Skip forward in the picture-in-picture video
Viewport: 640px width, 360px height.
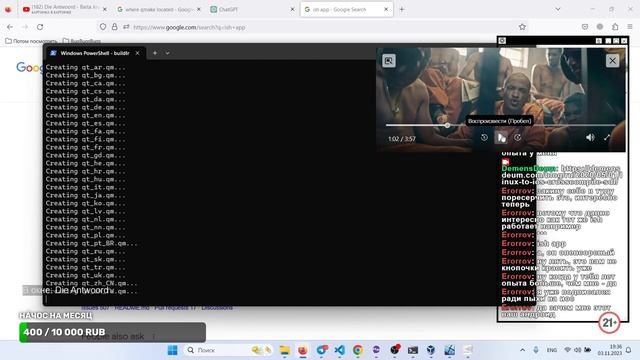pos(518,138)
